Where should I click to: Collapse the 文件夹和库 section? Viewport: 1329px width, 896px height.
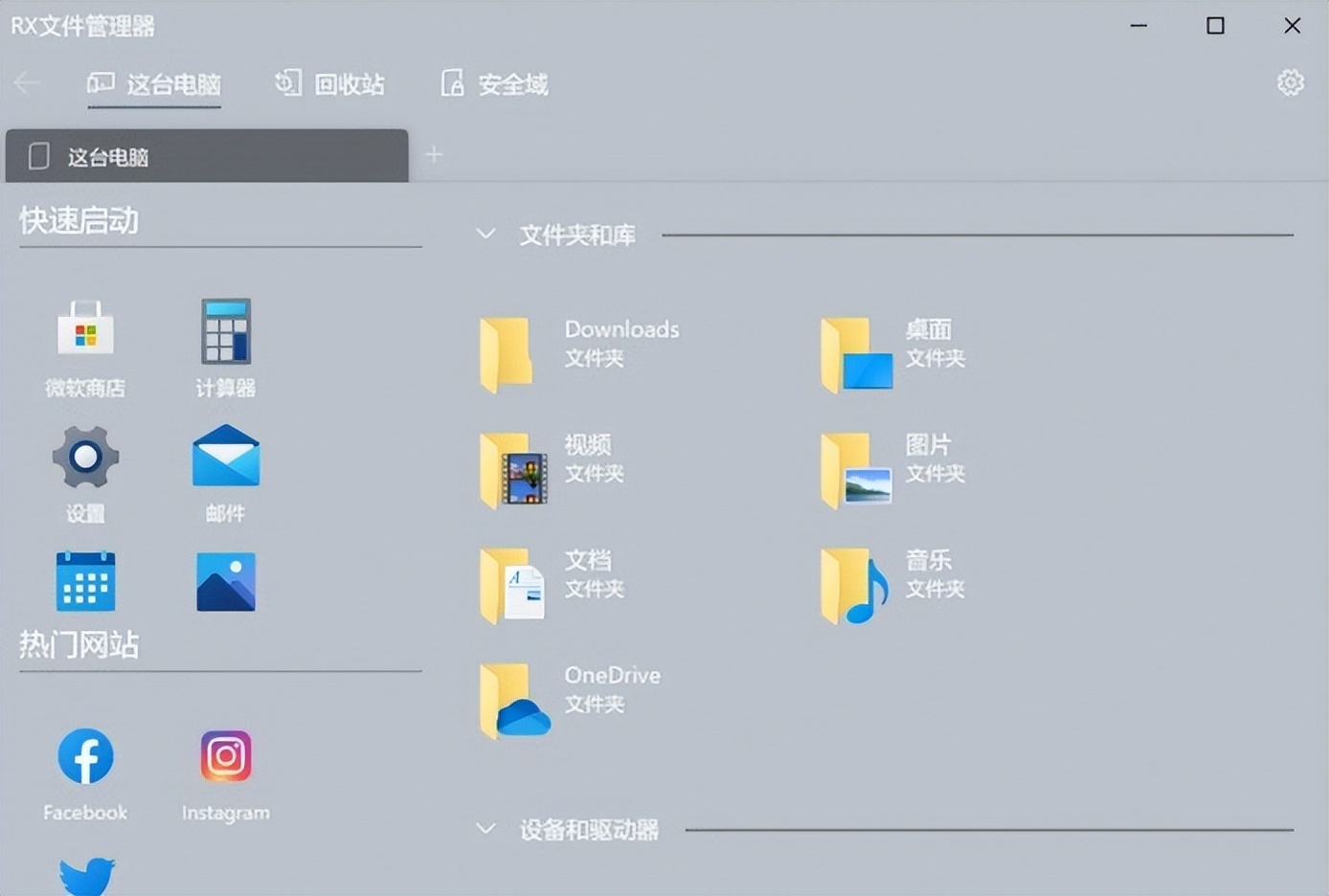484,234
